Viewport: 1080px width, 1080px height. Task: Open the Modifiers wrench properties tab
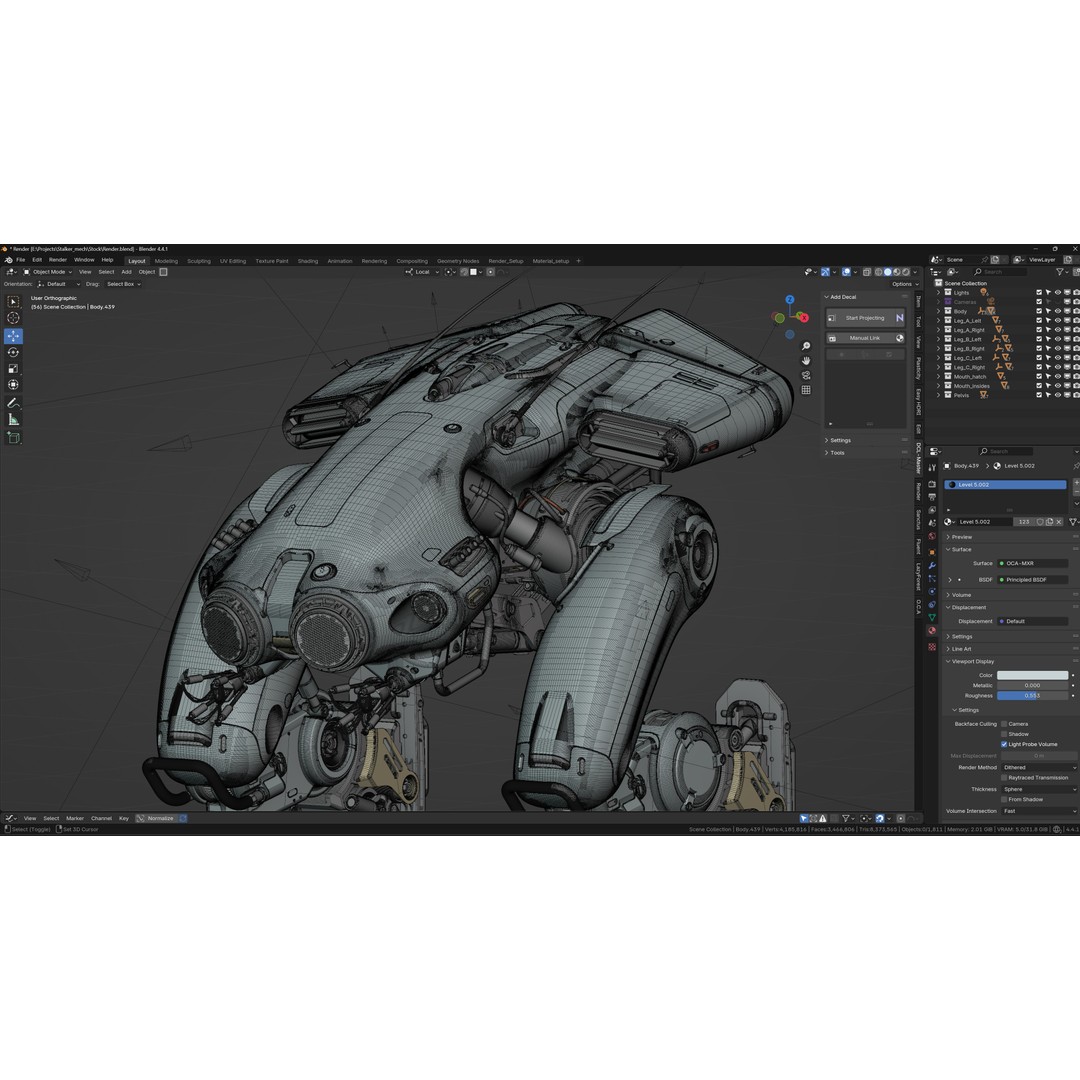pos(932,565)
